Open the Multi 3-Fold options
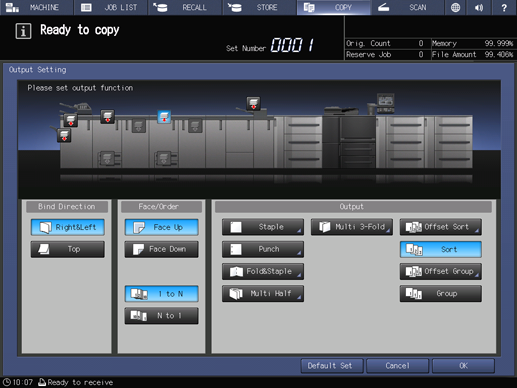517x388 pixels. pyautogui.click(x=352, y=227)
